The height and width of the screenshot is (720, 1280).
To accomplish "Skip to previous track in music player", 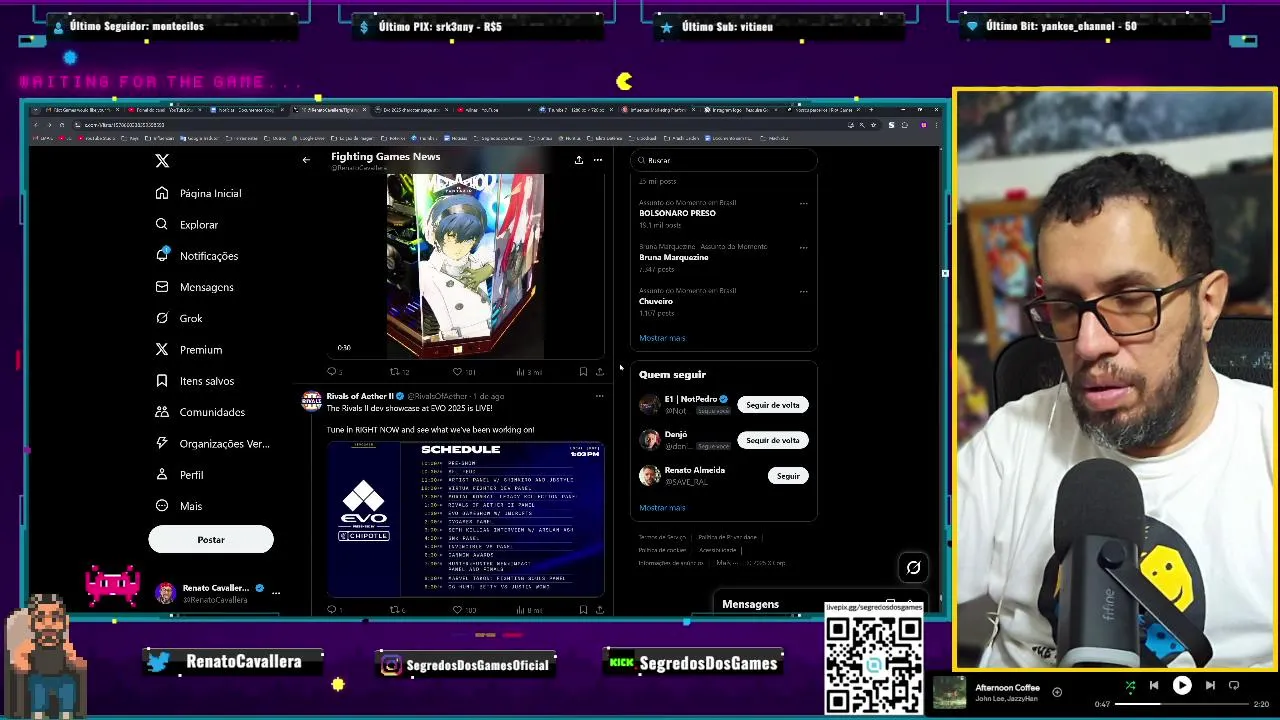I will click(x=1154, y=686).
